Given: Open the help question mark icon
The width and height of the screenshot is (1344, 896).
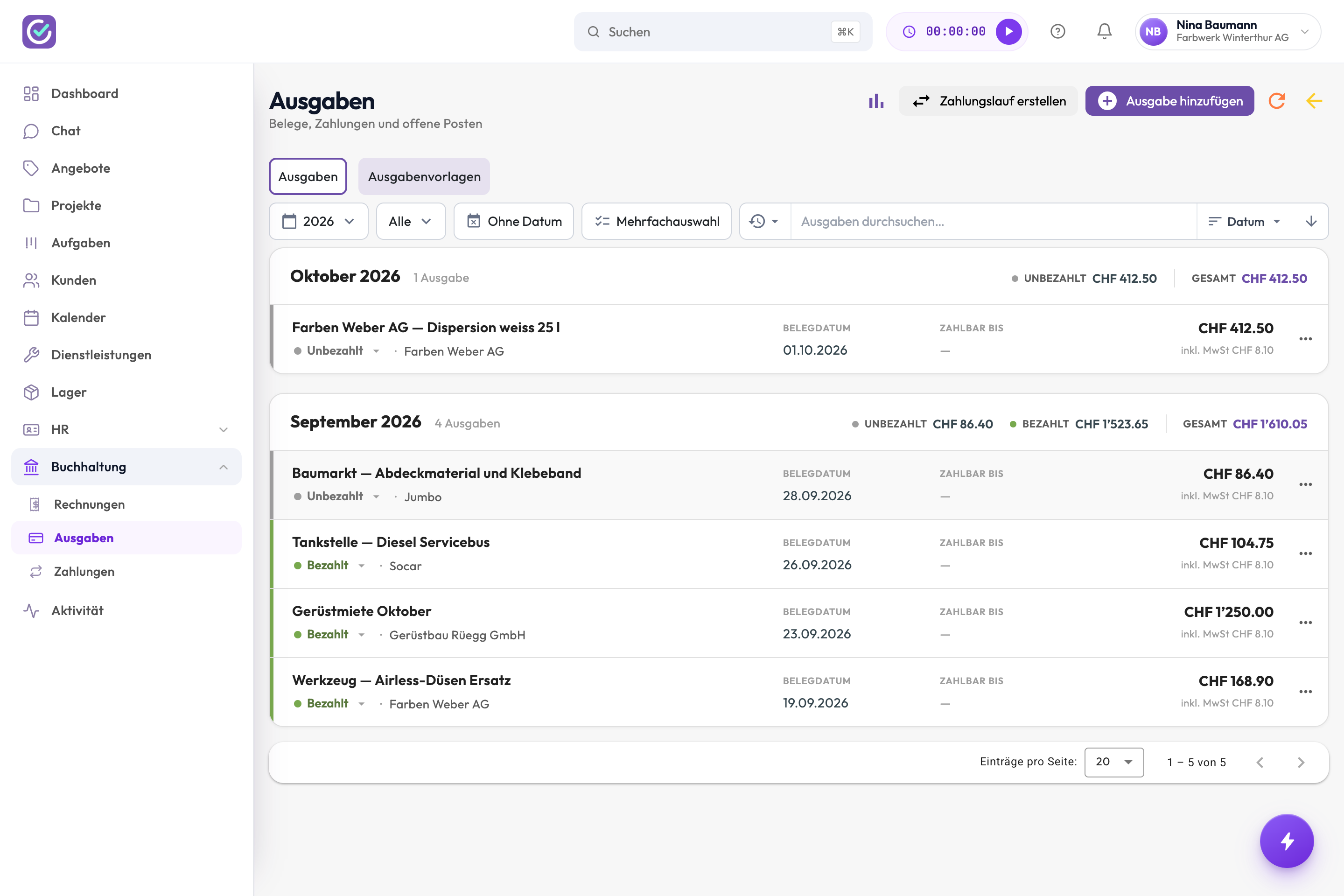Looking at the screenshot, I should (1058, 31).
